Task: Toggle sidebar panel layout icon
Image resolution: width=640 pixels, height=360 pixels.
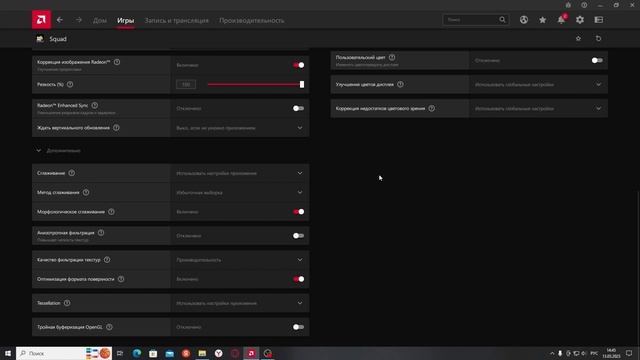Action: click(599, 20)
